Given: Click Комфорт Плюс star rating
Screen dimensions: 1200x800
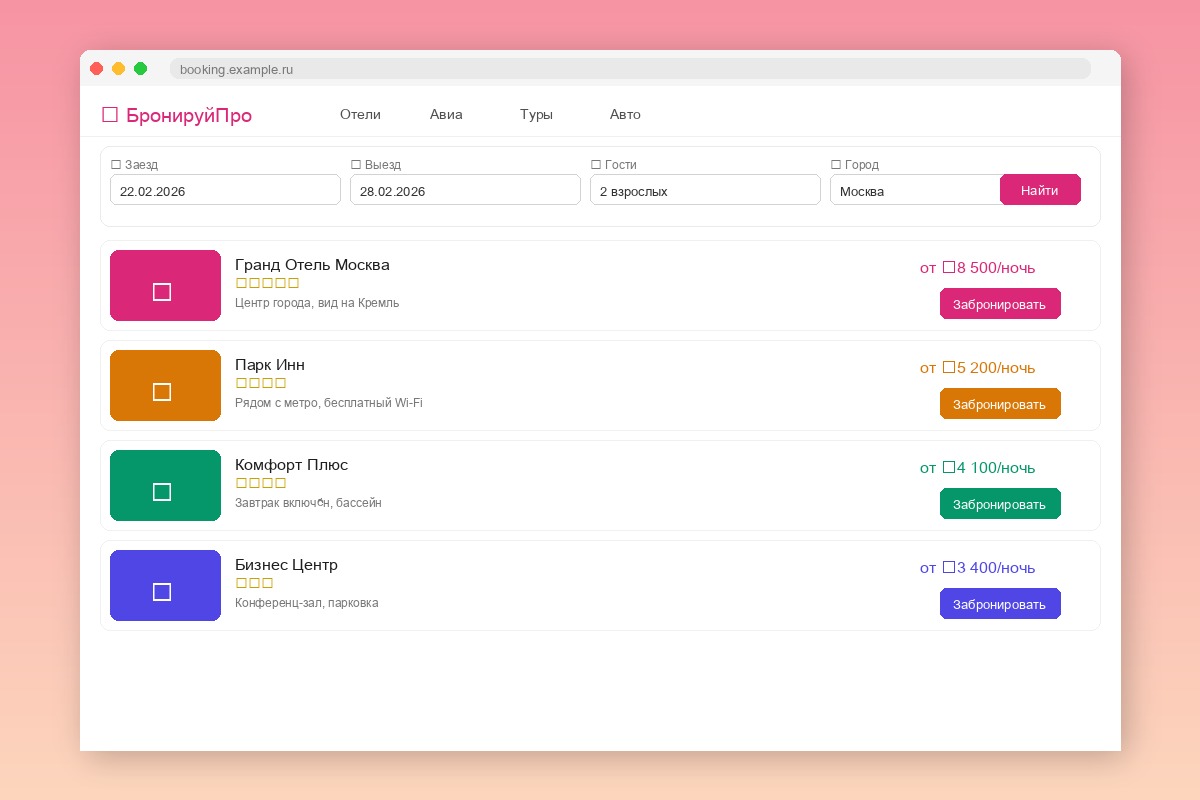Looking at the screenshot, I should point(261,483).
